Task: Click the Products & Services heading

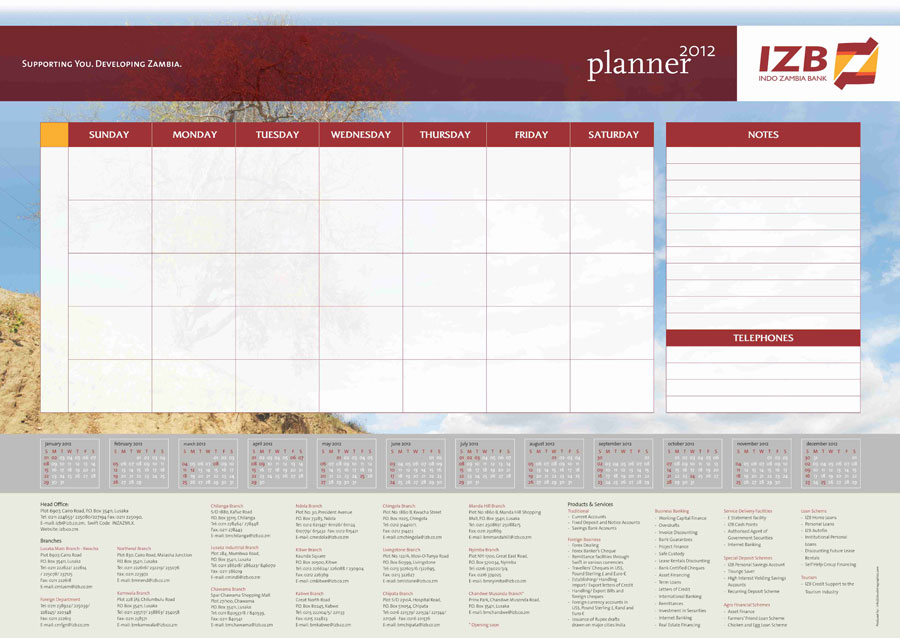Action: [x=590, y=504]
